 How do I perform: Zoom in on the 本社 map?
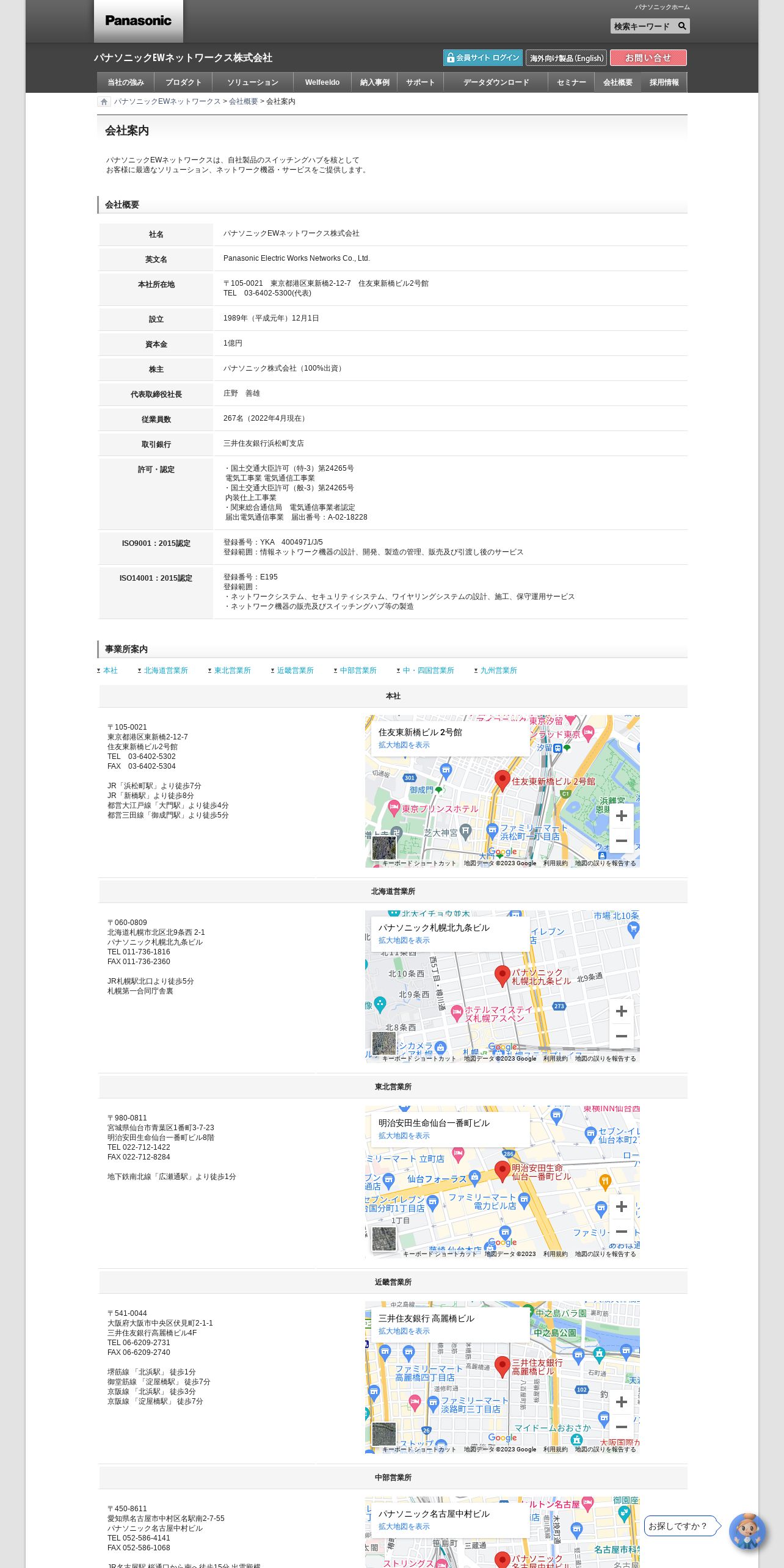click(622, 816)
